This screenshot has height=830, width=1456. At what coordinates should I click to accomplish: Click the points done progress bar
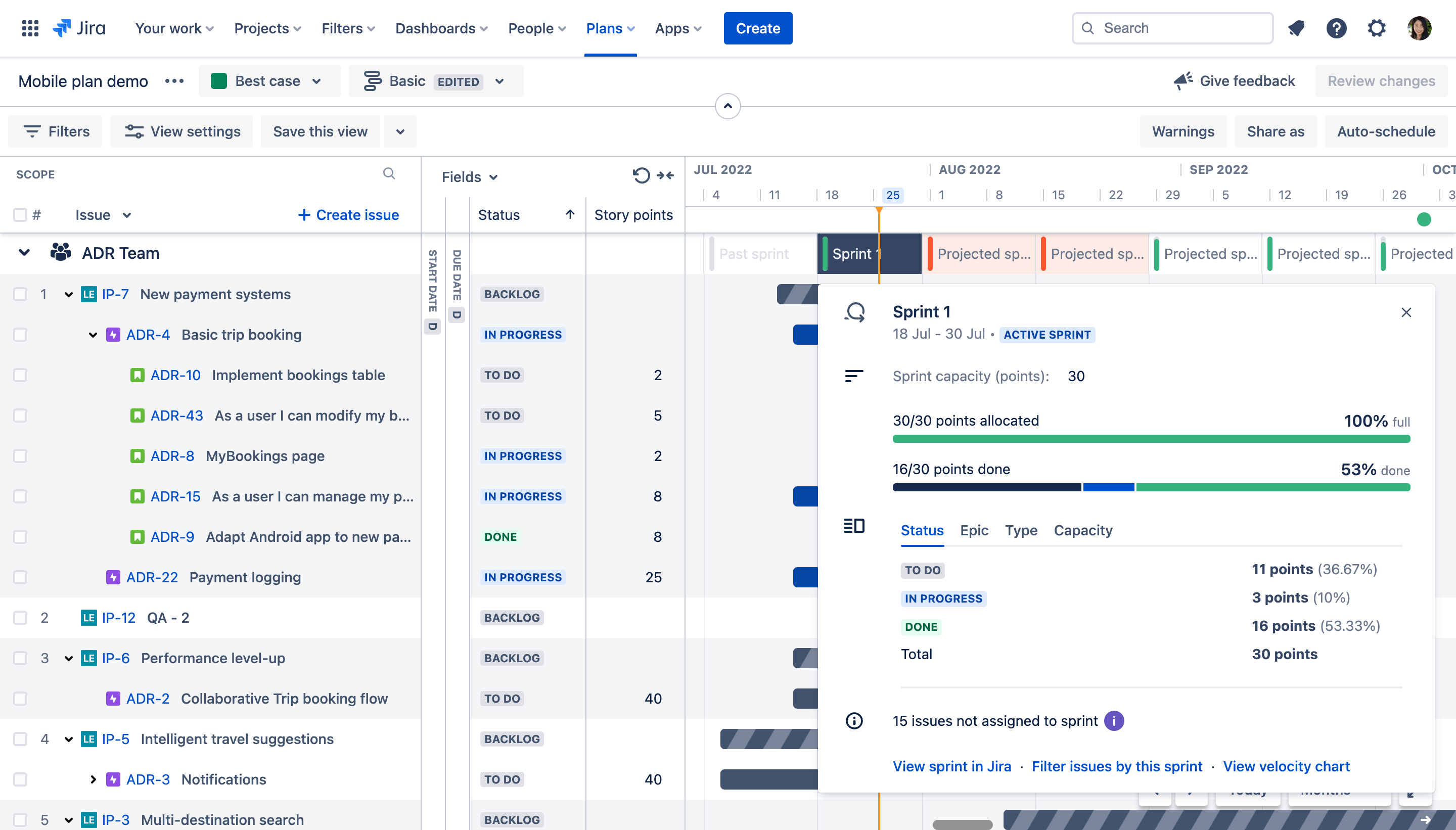(x=1151, y=487)
